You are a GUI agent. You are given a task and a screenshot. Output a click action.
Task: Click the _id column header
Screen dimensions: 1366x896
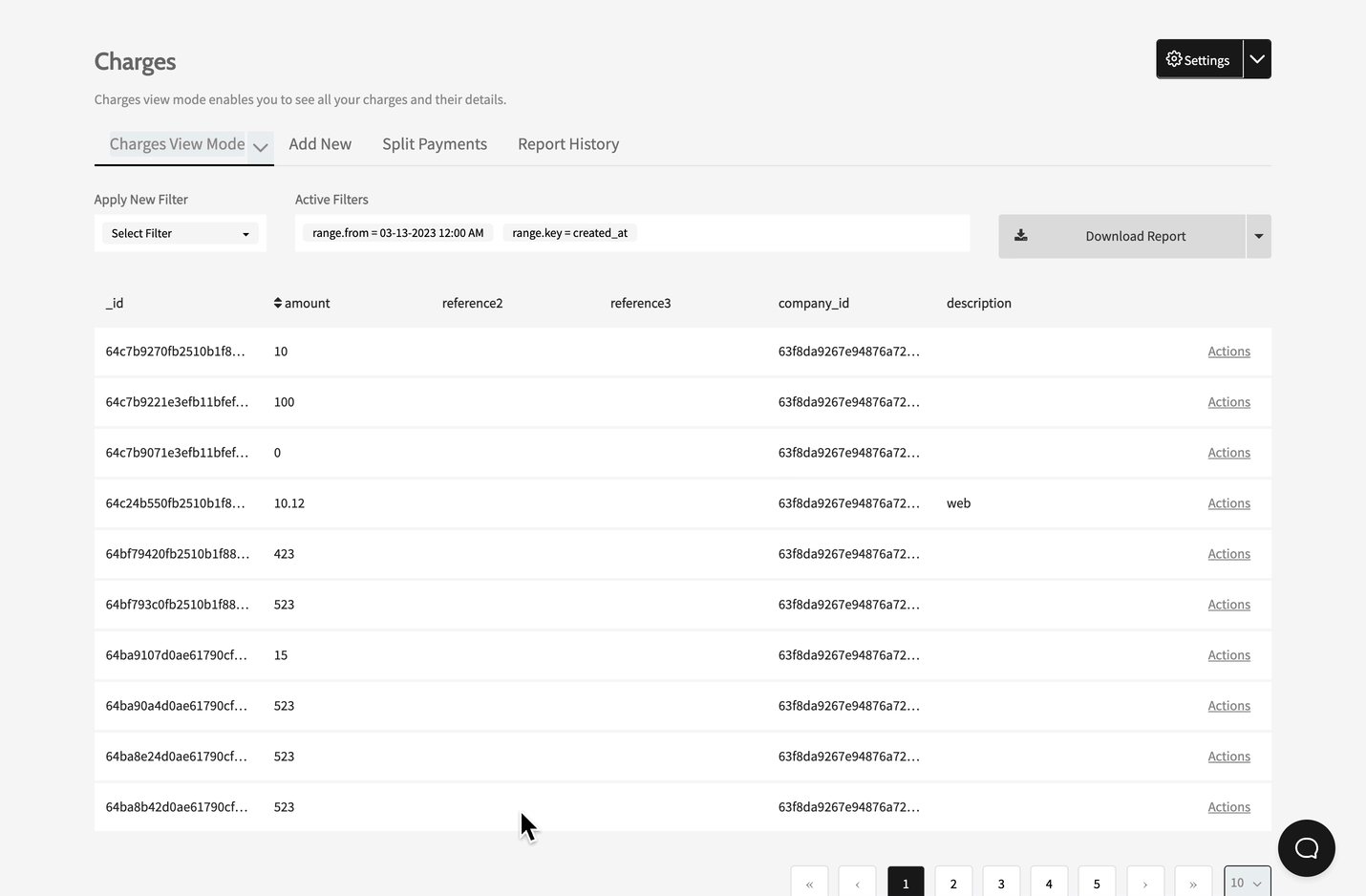(x=115, y=303)
